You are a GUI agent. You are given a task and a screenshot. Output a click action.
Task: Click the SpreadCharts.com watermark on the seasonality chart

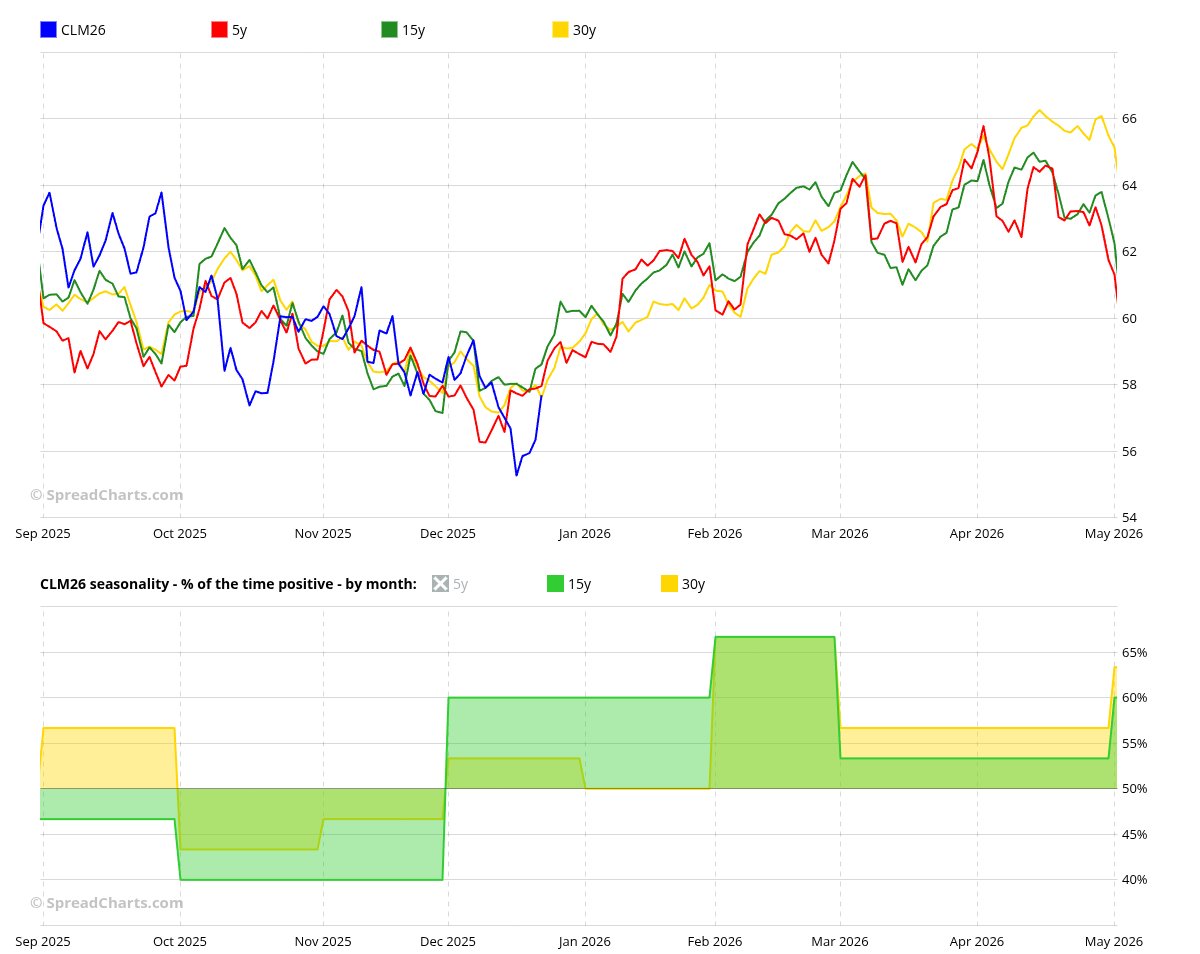pos(106,903)
